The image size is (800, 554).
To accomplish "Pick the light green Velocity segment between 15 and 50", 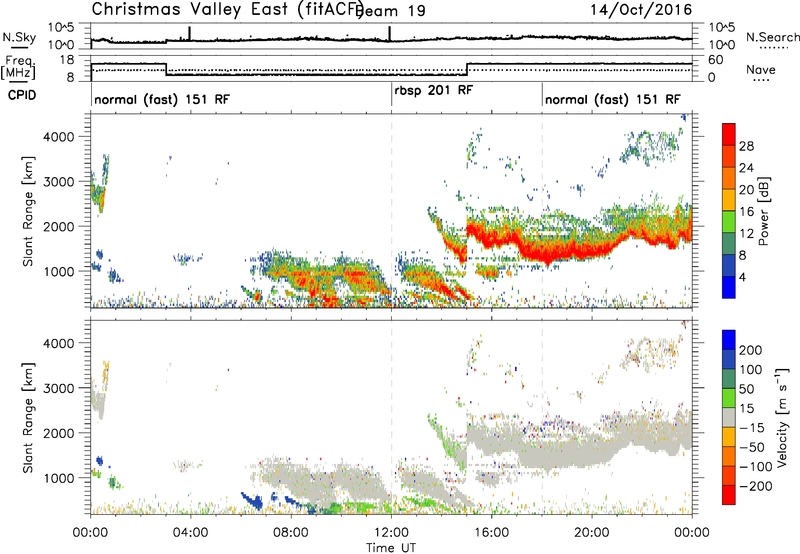I will [x=729, y=398].
